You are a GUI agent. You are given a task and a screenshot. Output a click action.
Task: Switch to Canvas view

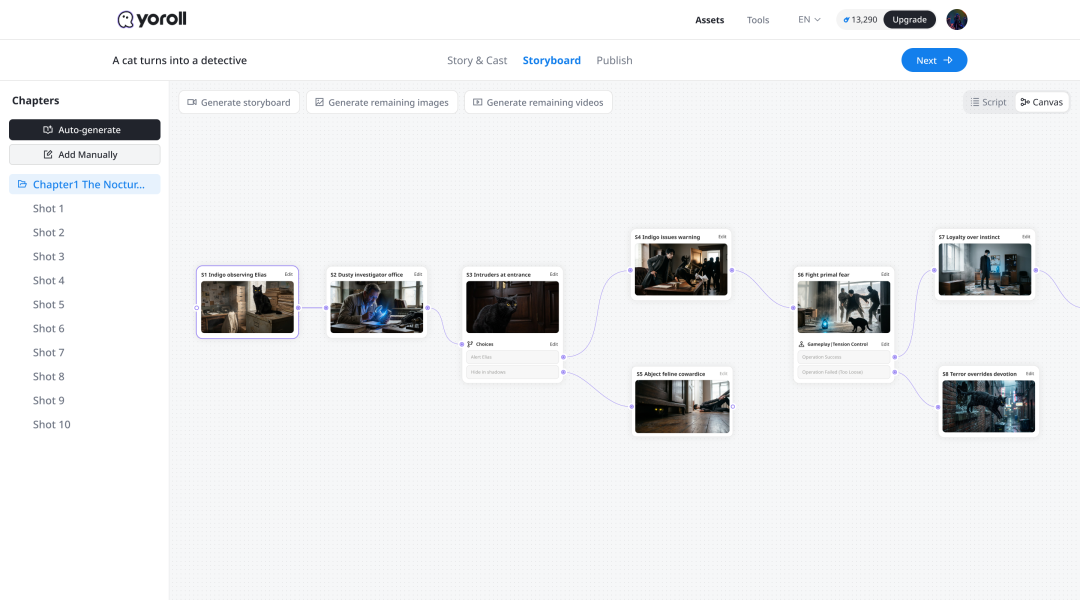click(x=1041, y=102)
